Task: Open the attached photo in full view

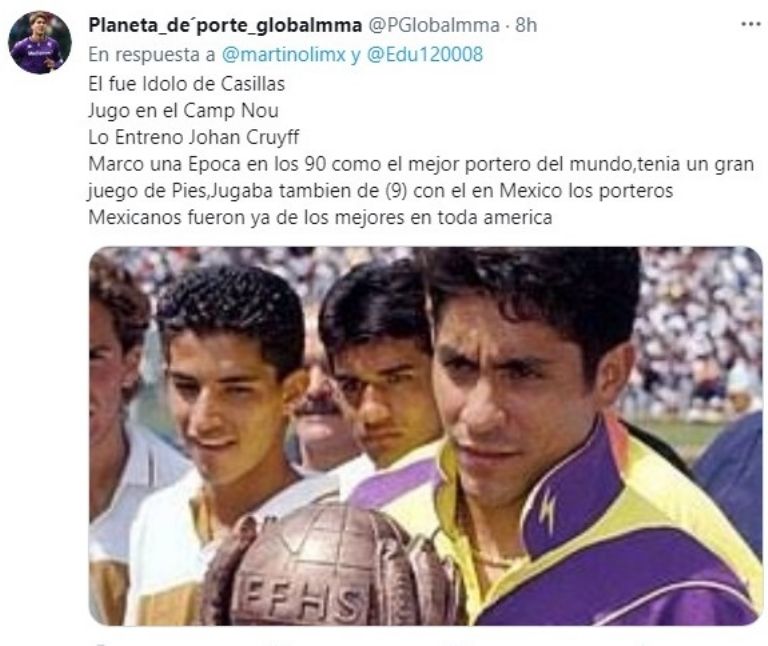Action: (x=426, y=436)
